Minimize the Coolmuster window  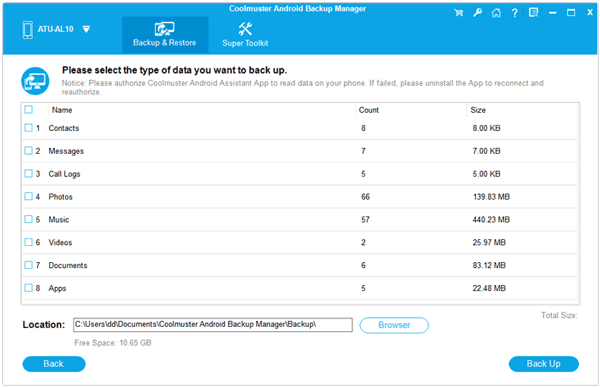(x=552, y=13)
